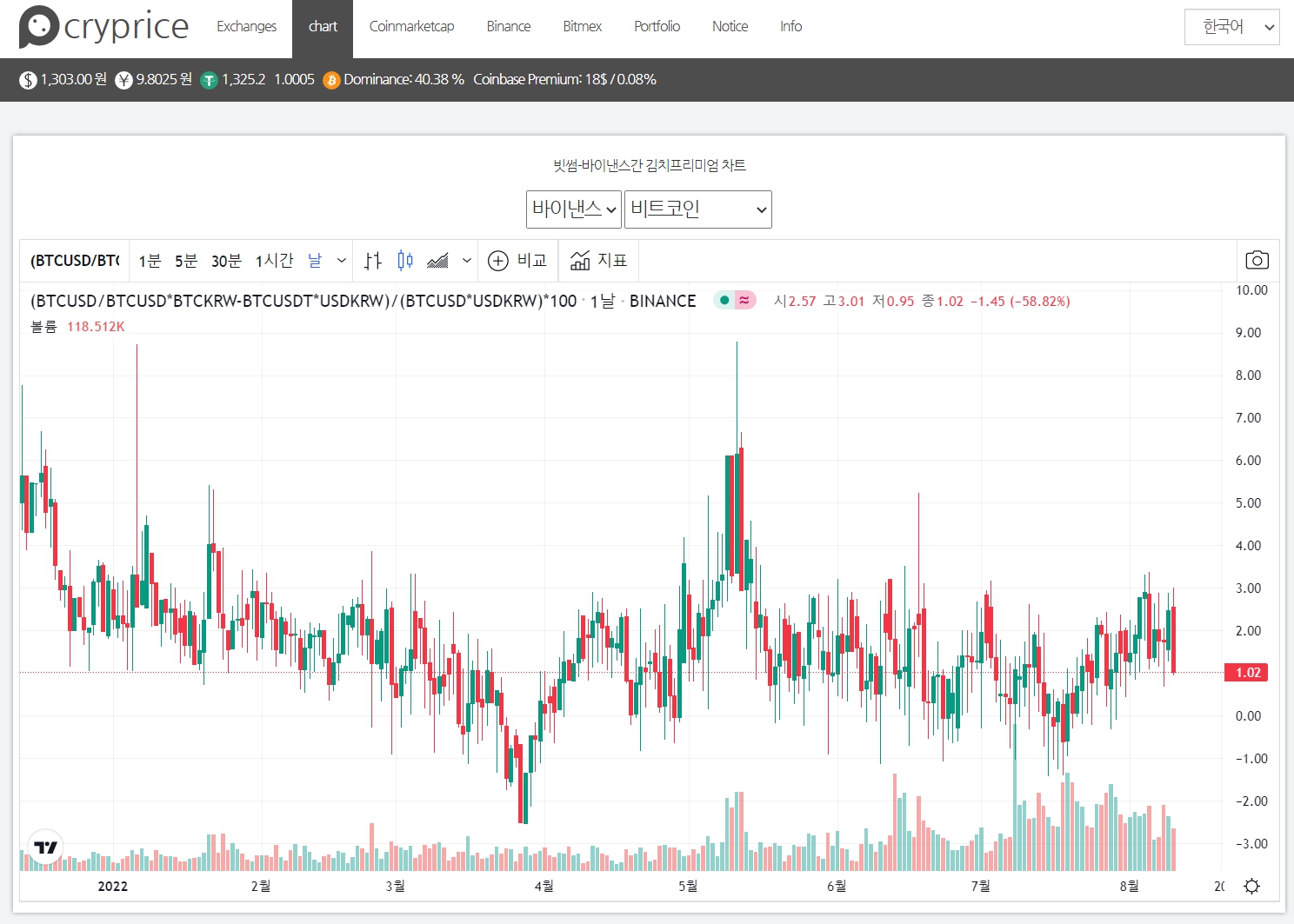The width and height of the screenshot is (1294, 924).
Task: Click the 0.00 price axis label
Action: pos(1248,716)
